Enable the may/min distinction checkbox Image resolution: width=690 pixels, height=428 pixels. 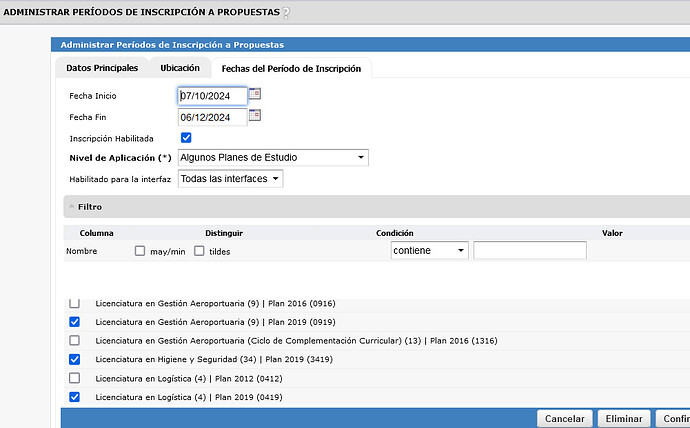tap(140, 251)
